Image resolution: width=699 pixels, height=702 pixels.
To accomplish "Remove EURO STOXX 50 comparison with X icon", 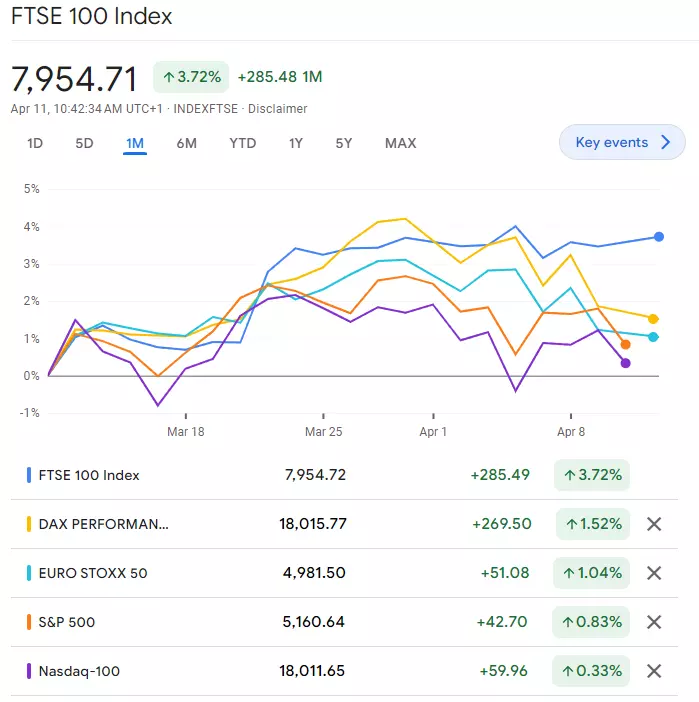I will coord(654,573).
